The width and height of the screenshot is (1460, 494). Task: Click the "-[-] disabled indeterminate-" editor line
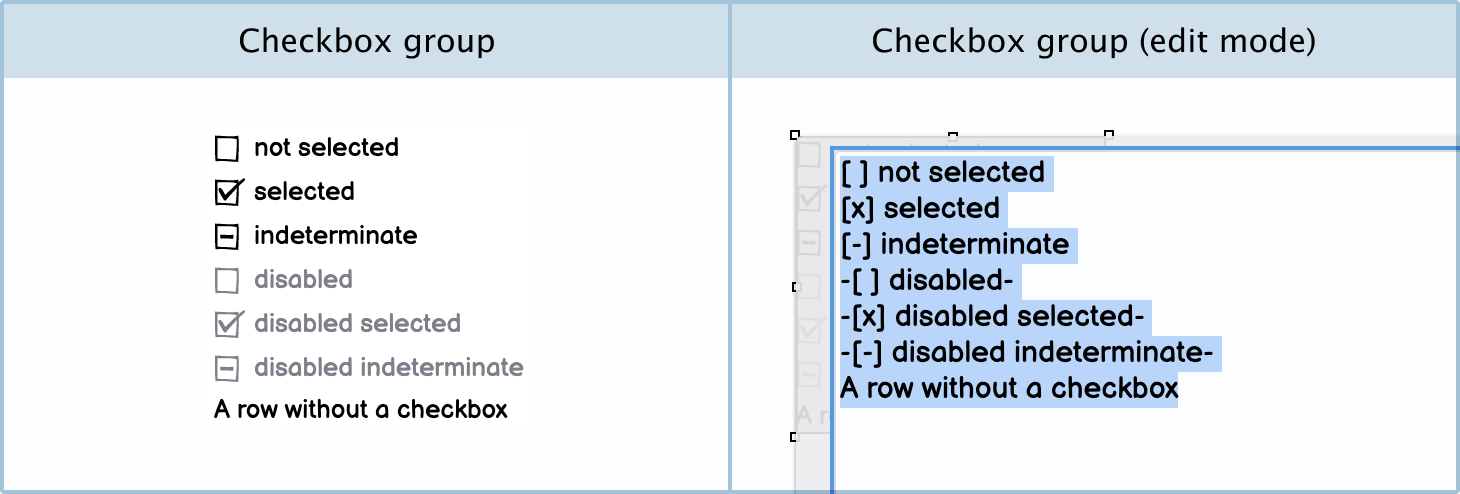pos(1026,352)
